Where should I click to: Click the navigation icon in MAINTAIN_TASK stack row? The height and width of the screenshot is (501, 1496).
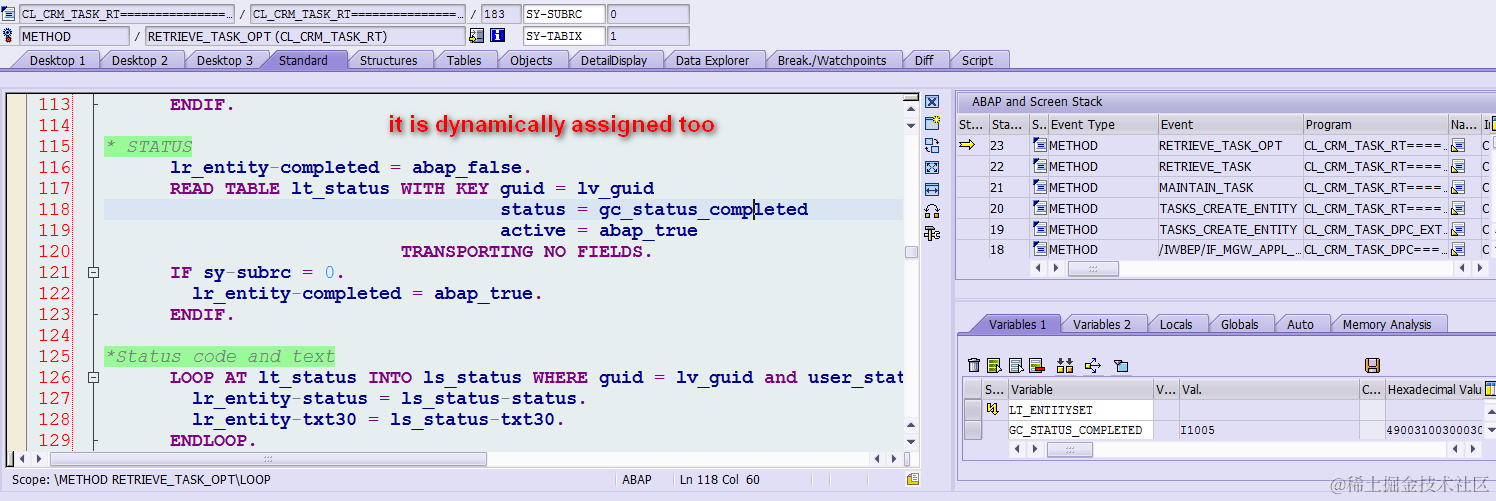point(1458,188)
